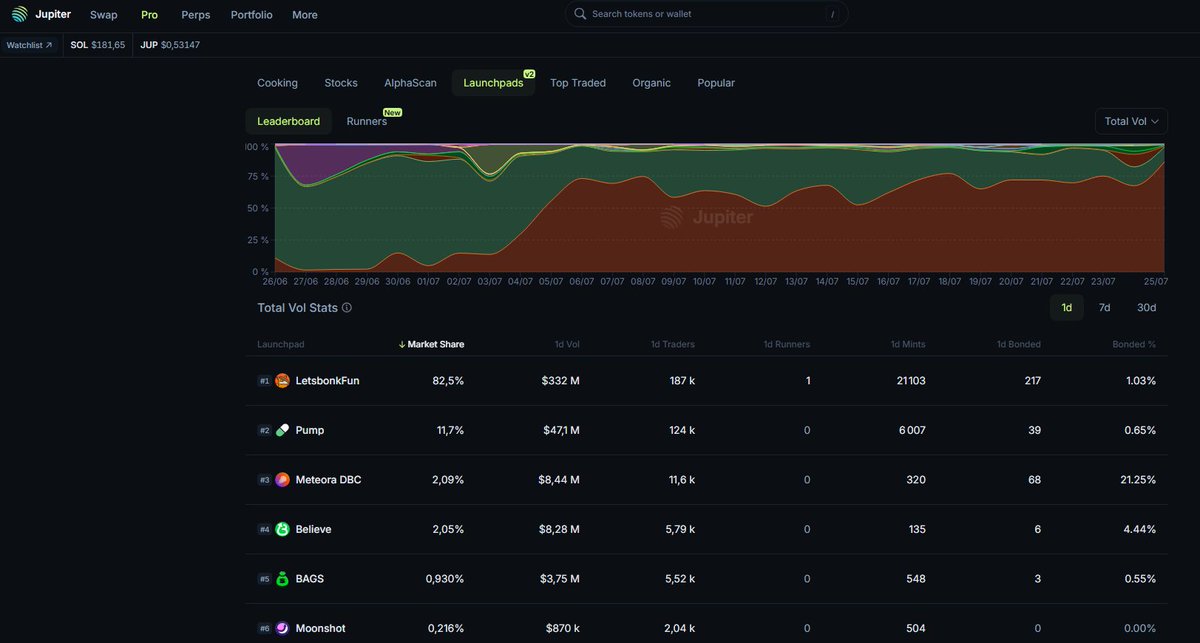Viewport: 1200px width, 643px height.
Task: Click the Jupiter logo icon
Action: point(20,14)
